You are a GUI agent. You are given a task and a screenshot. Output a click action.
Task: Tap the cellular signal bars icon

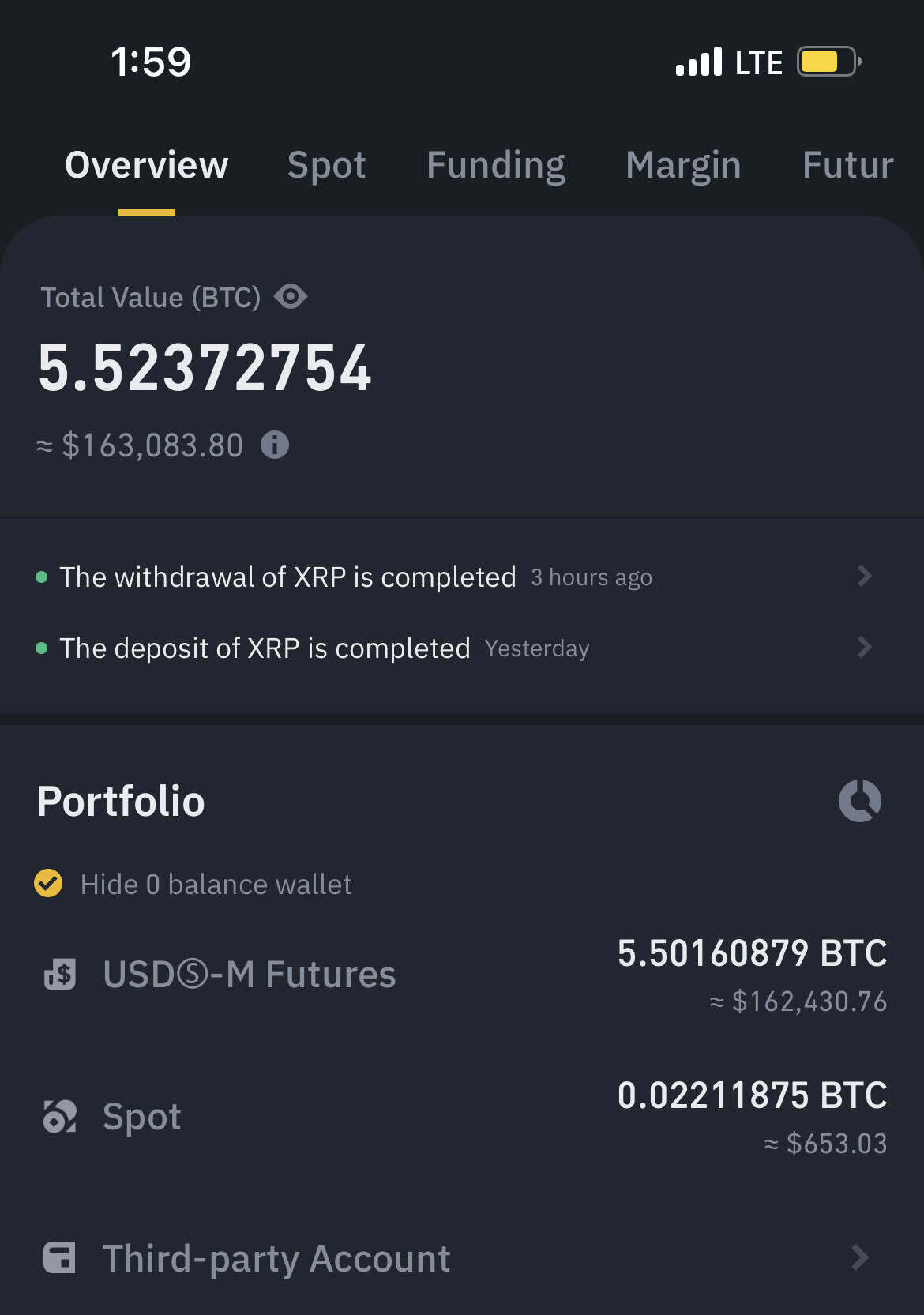click(x=699, y=62)
